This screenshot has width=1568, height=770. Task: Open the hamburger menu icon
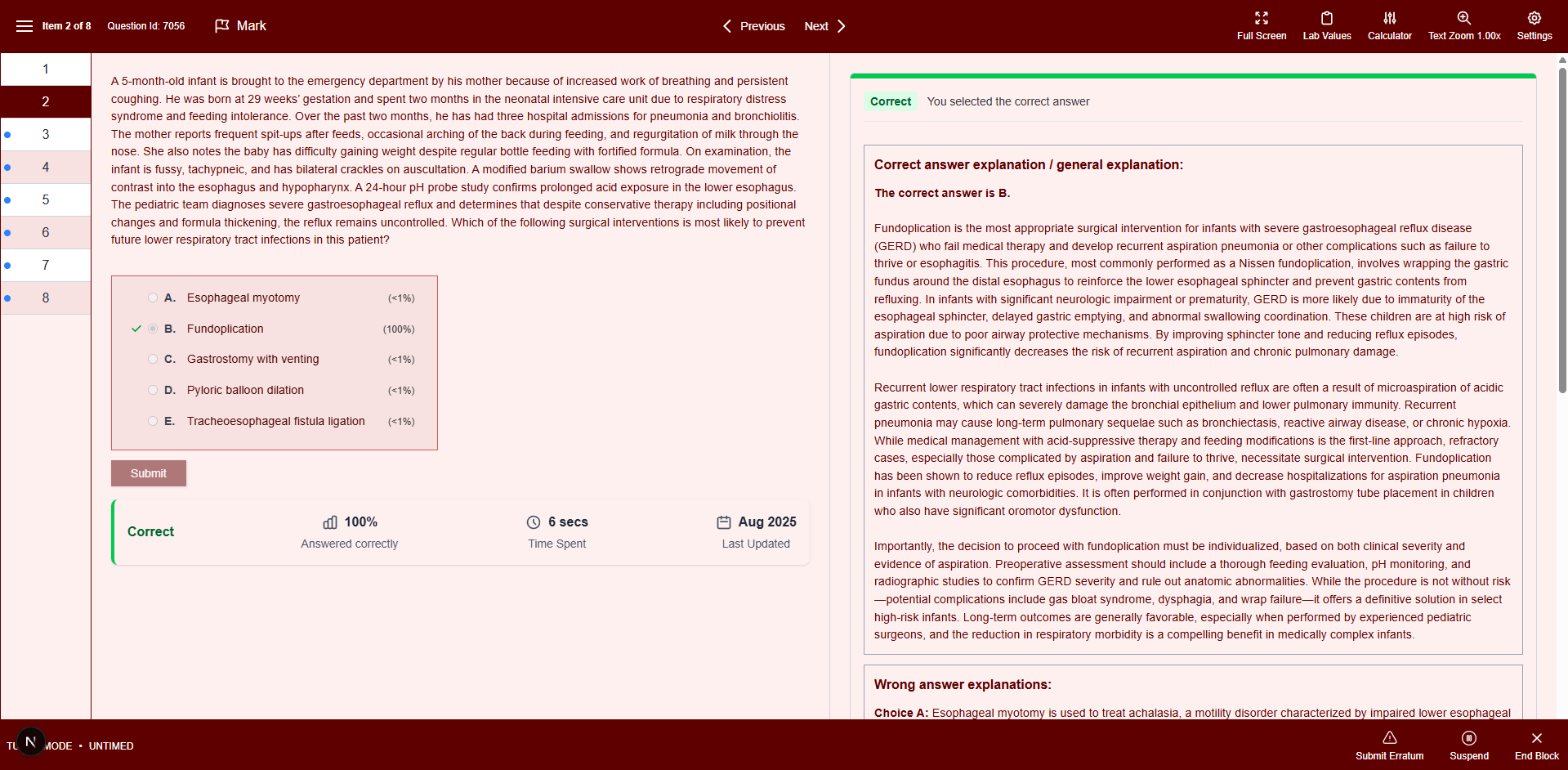(x=25, y=26)
